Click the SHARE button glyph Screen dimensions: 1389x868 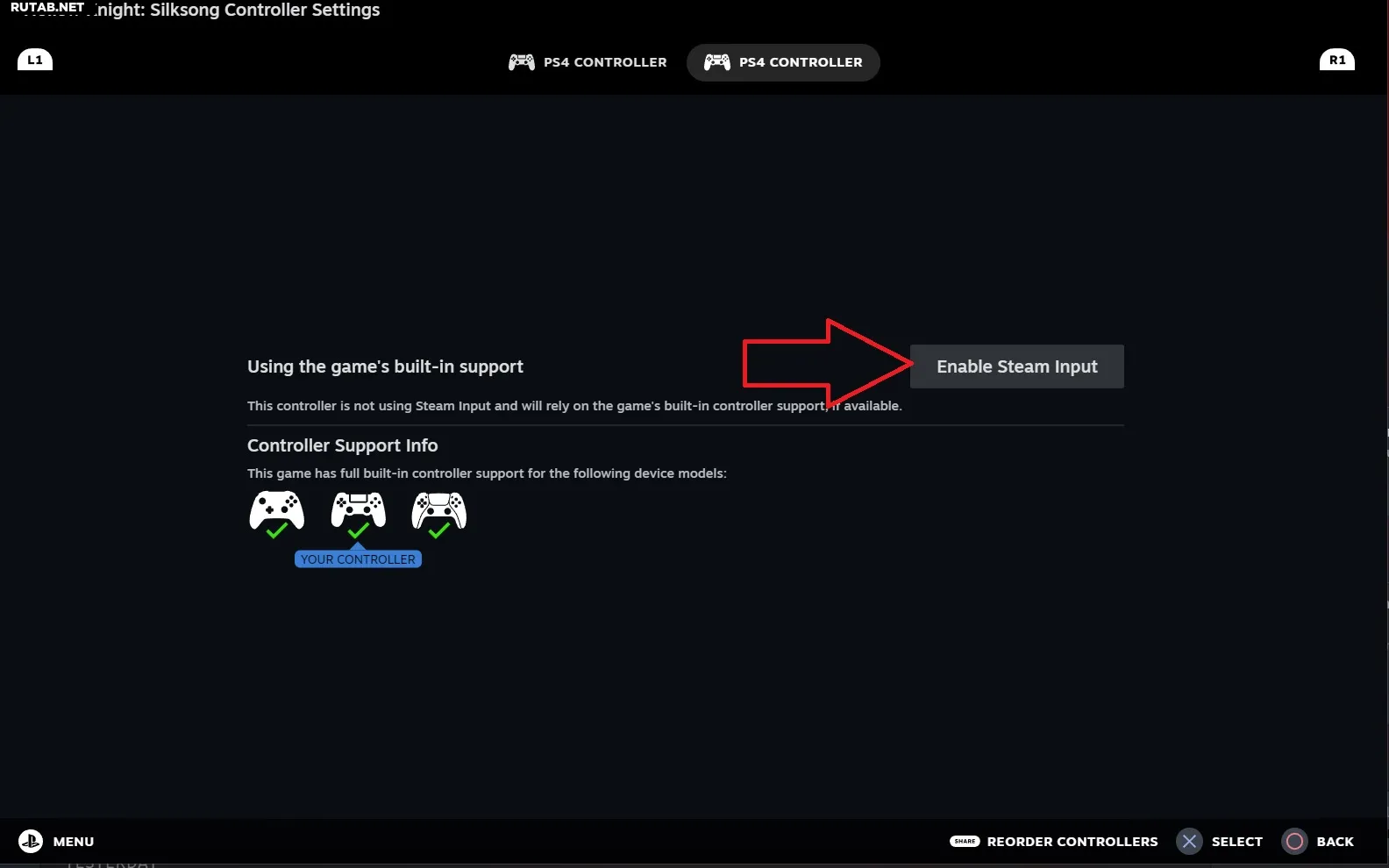pyautogui.click(x=965, y=841)
